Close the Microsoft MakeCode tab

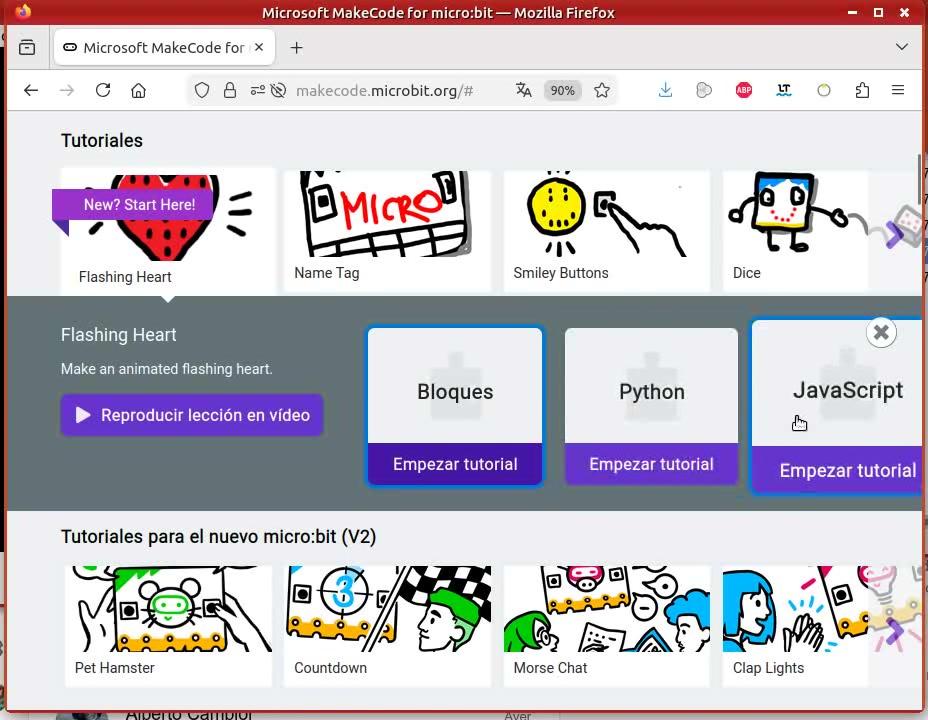tap(259, 47)
